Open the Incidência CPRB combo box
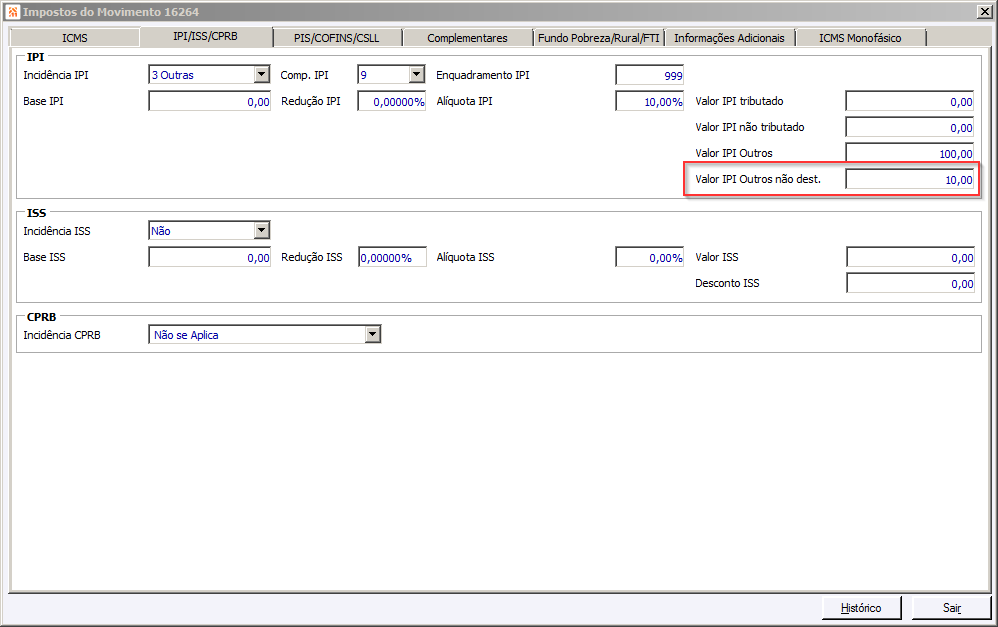The width and height of the screenshot is (998, 627). click(x=264, y=334)
